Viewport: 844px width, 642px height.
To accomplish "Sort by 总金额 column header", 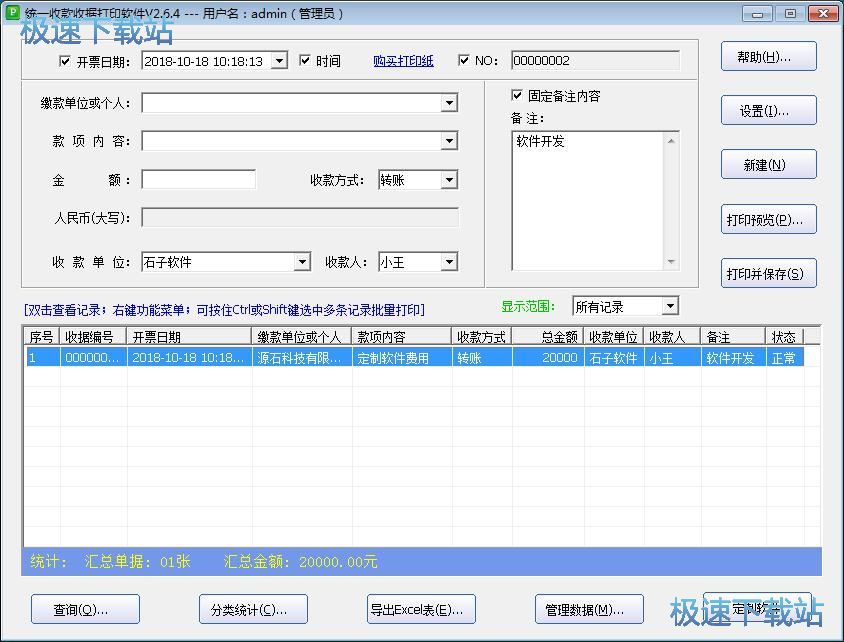I will click(548, 337).
